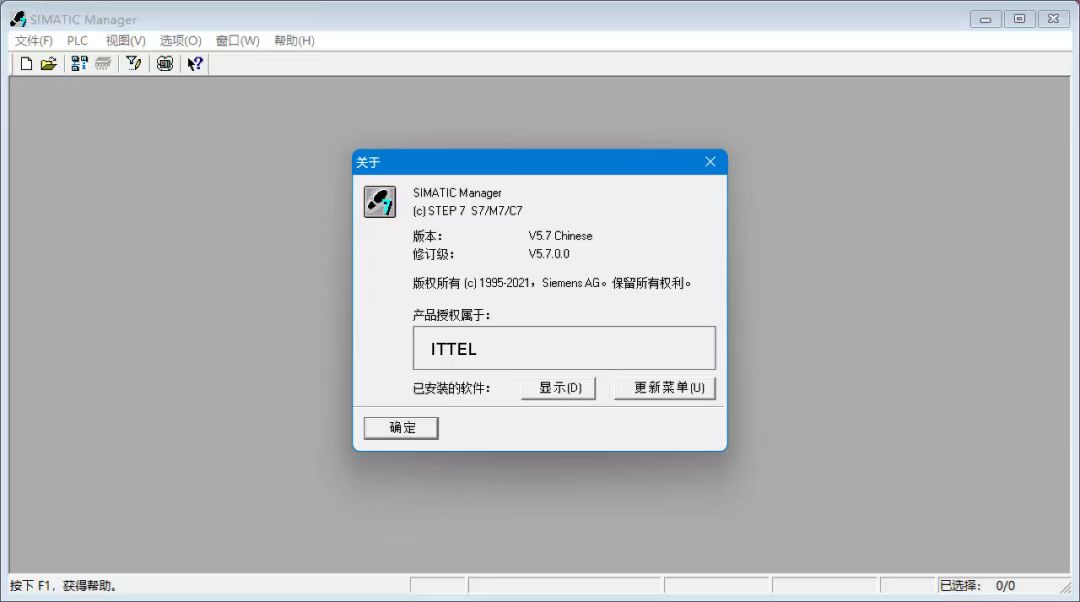Click the filter funnel toolbar icon

coord(134,64)
